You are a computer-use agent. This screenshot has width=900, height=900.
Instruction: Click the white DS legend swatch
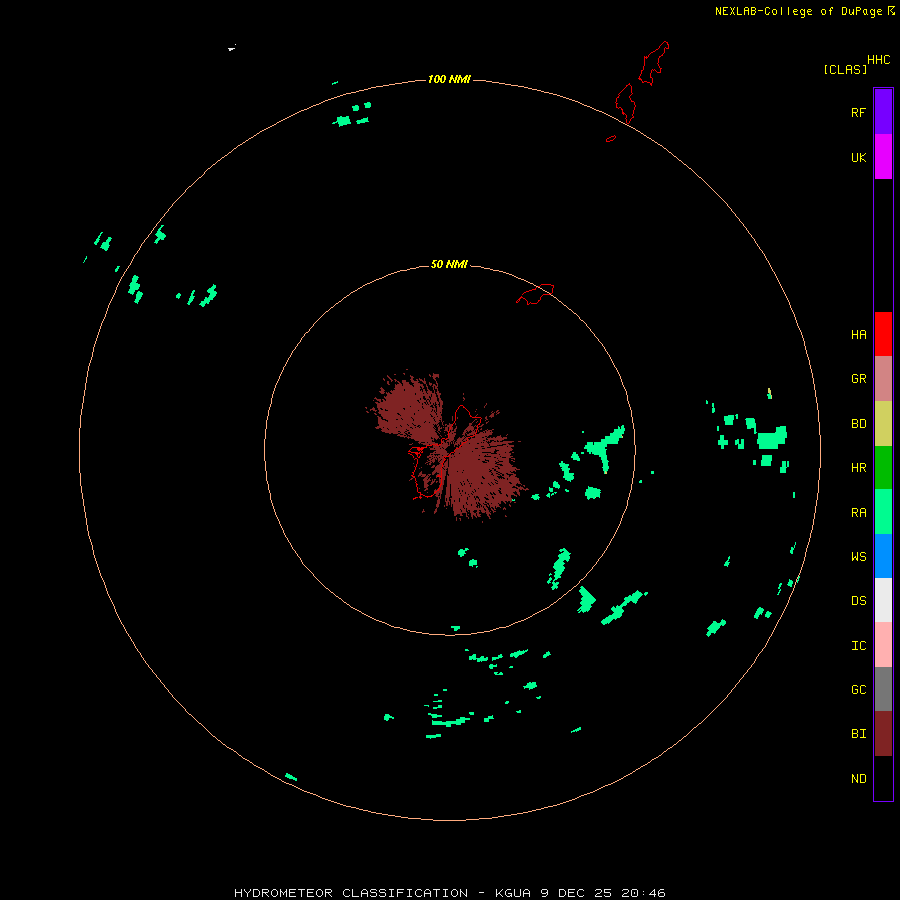883,600
